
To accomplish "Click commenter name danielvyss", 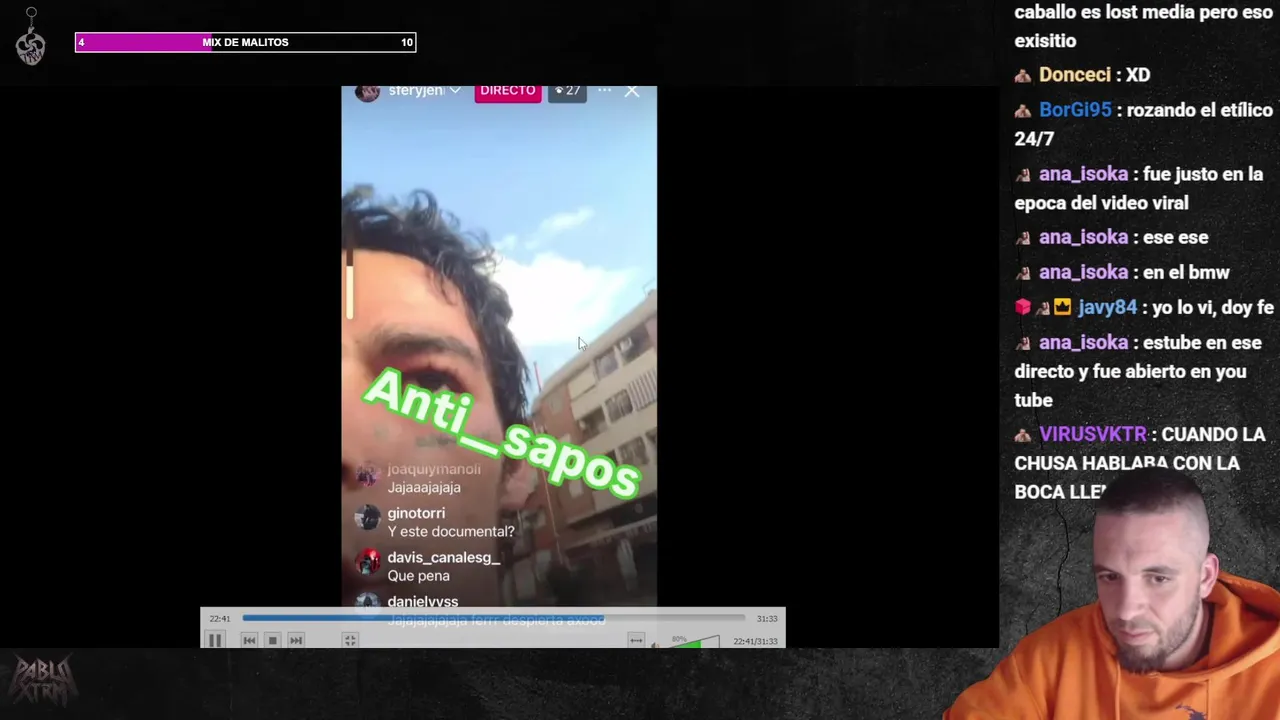I will point(423,601).
